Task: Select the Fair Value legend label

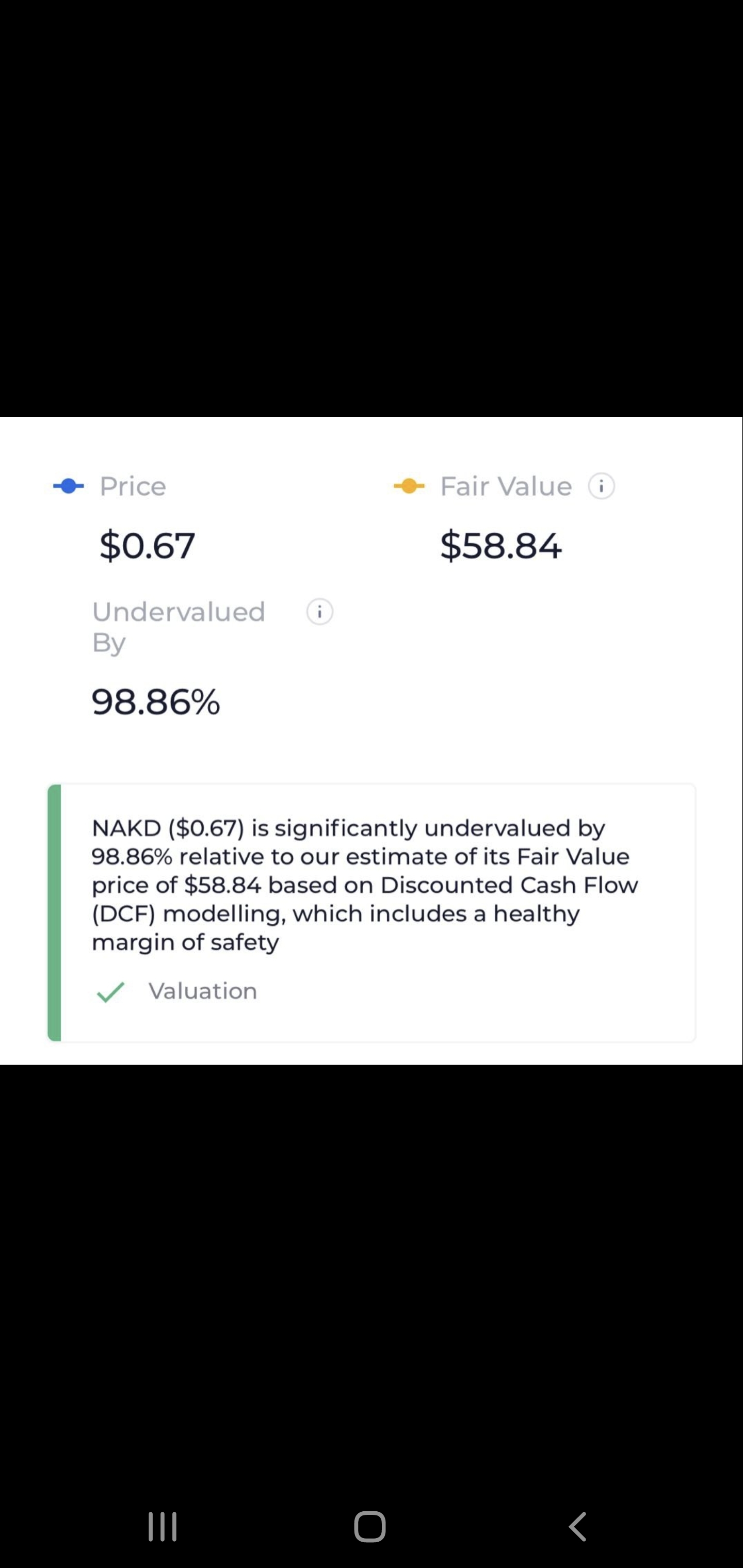Action: pyautogui.click(x=506, y=486)
